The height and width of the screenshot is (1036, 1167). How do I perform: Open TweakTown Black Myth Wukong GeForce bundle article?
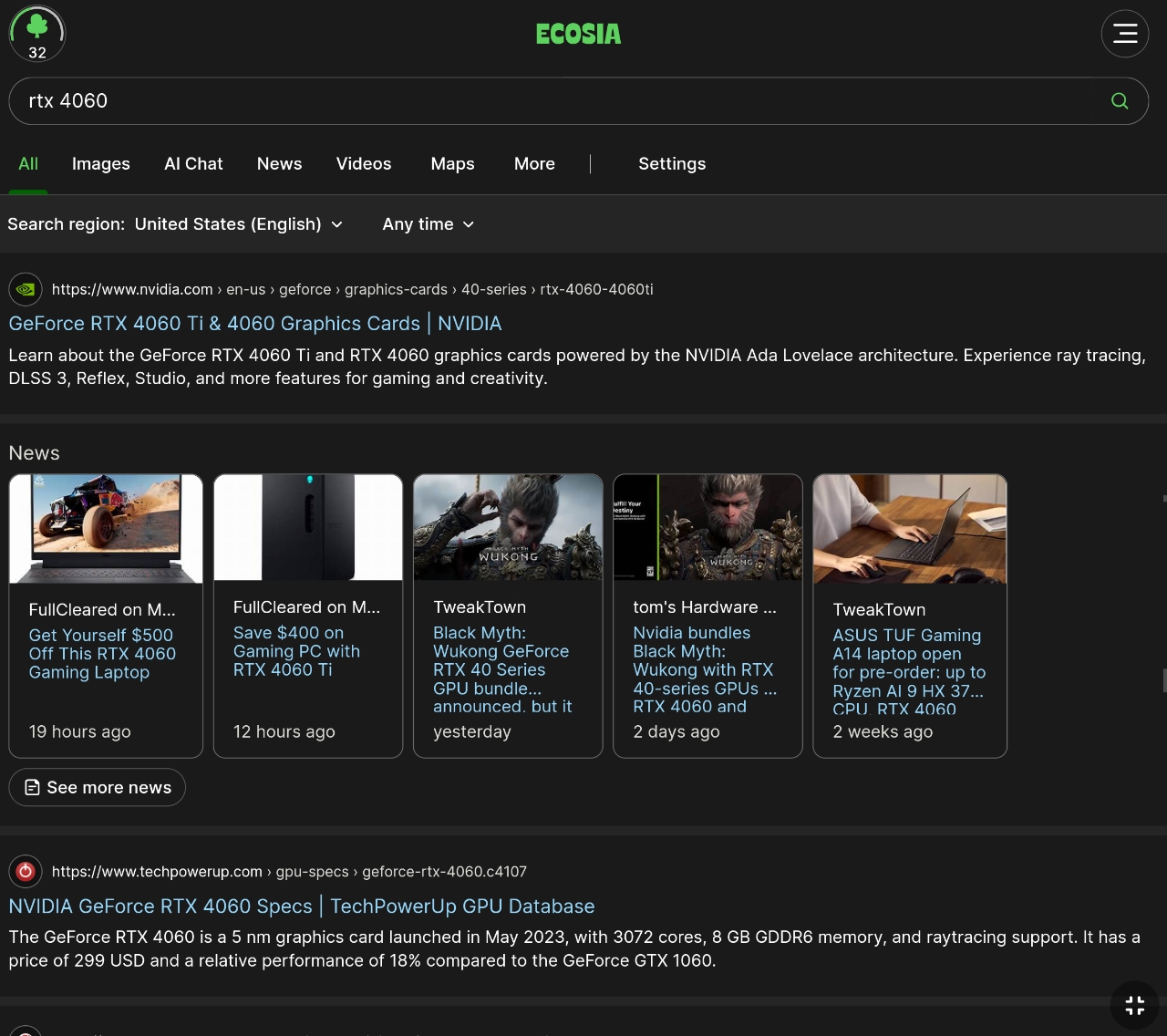[x=502, y=669]
